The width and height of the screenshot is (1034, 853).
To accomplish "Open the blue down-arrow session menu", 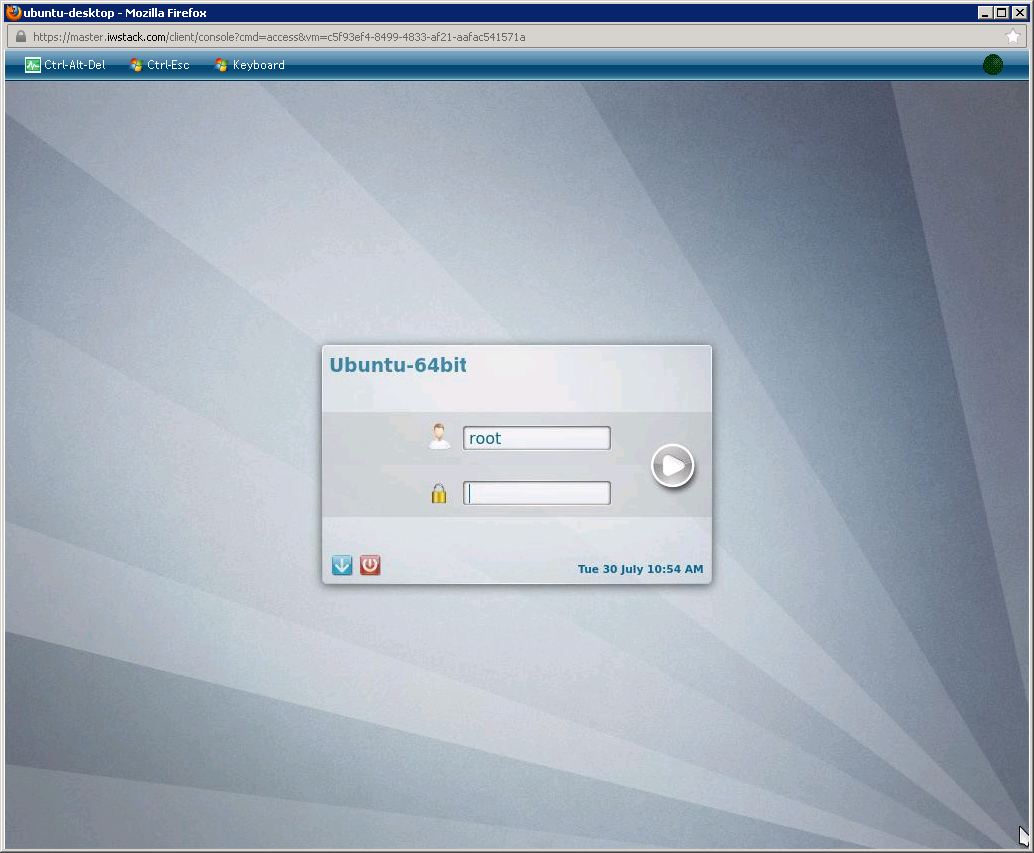I will click(x=342, y=566).
